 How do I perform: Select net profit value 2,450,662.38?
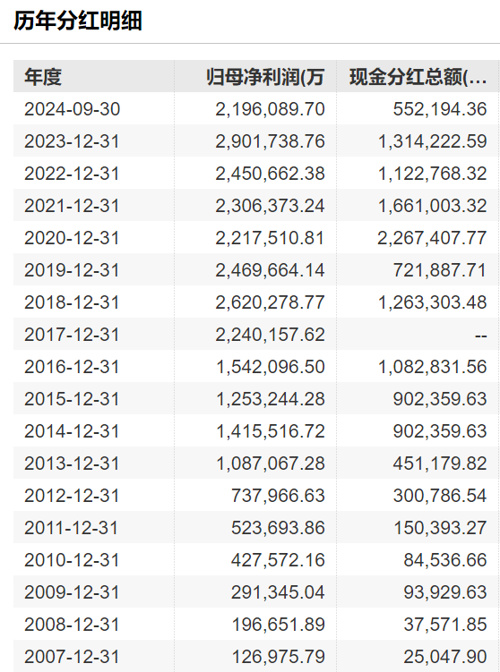[x=270, y=174]
